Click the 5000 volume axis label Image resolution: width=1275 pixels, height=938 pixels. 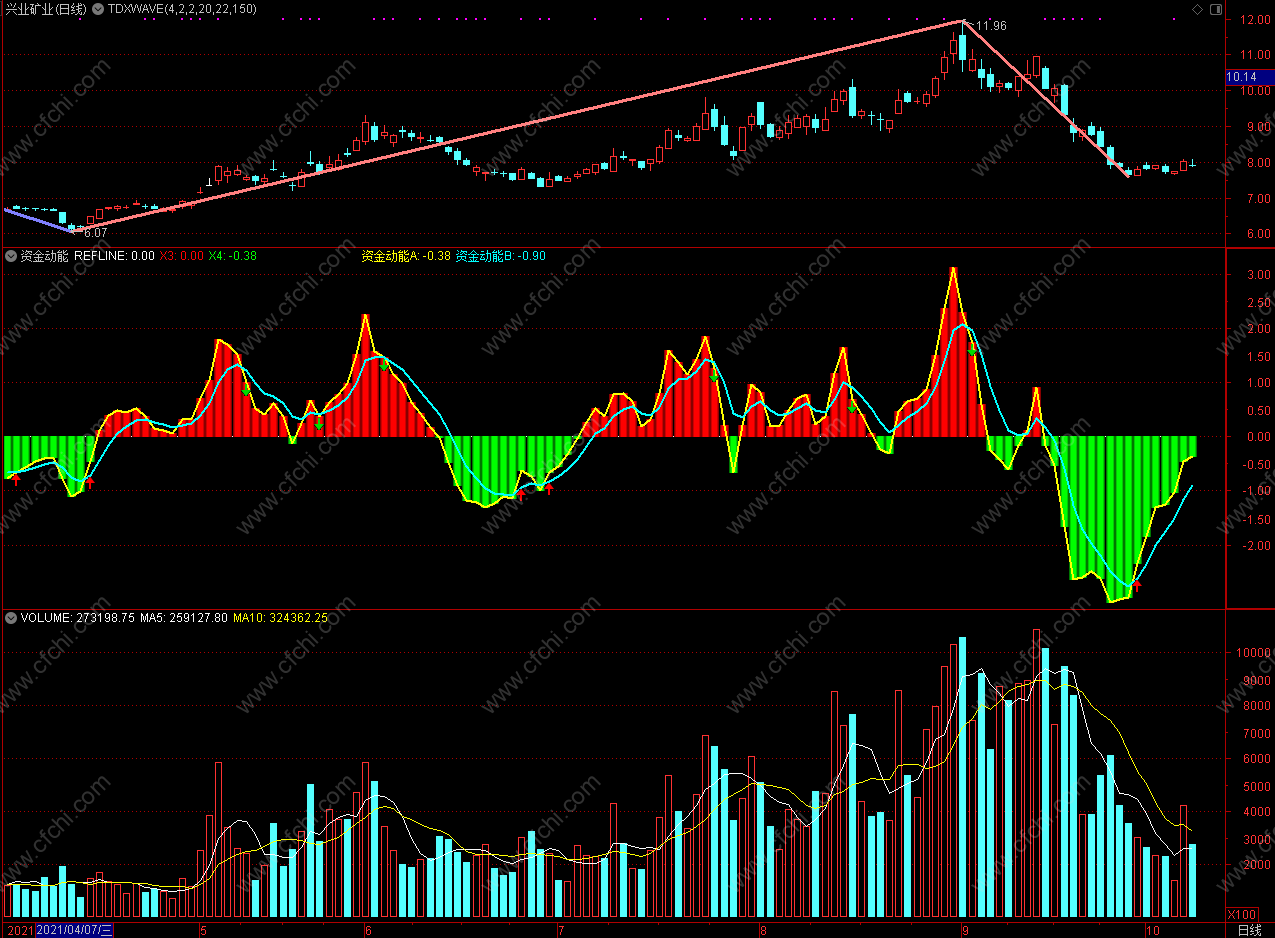(x=1257, y=786)
